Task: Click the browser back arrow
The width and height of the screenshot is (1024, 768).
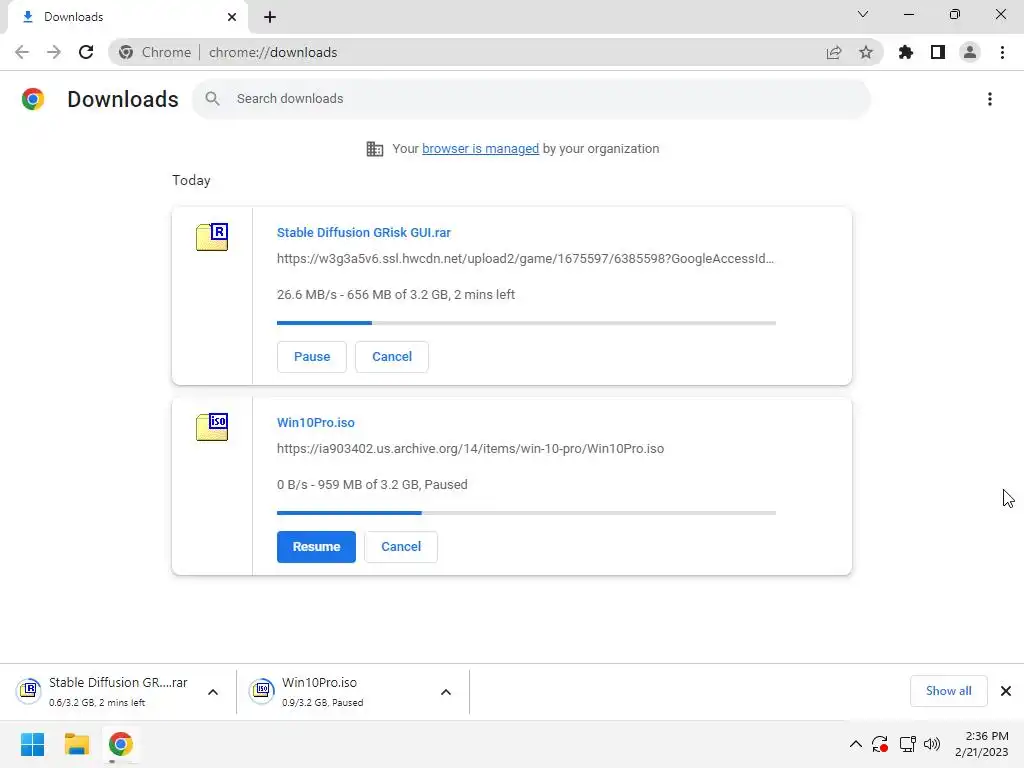Action: [22, 52]
